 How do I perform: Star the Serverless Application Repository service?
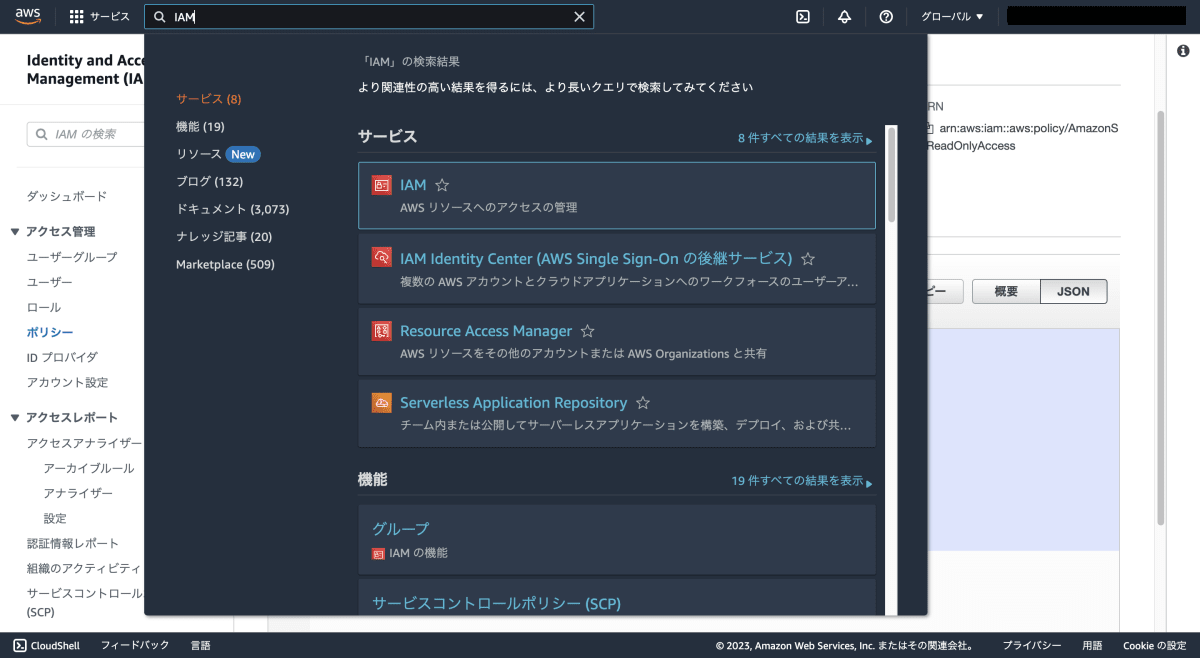[x=643, y=403]
